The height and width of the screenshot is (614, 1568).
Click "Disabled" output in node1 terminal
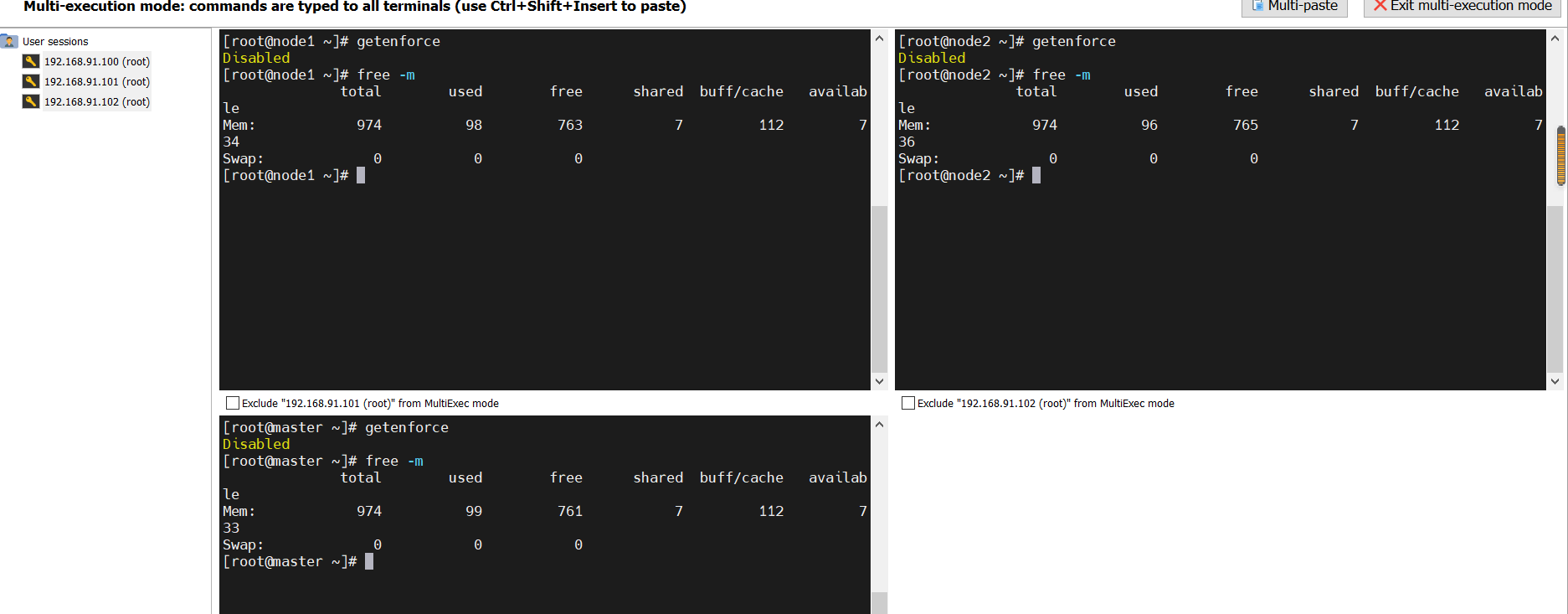click(x=256, y=58)
